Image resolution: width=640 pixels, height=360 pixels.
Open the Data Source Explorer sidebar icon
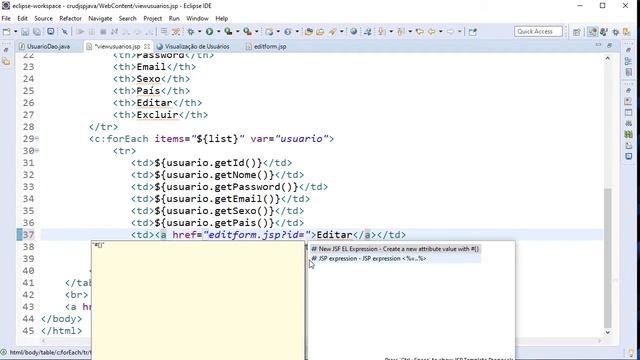[629, 134]
